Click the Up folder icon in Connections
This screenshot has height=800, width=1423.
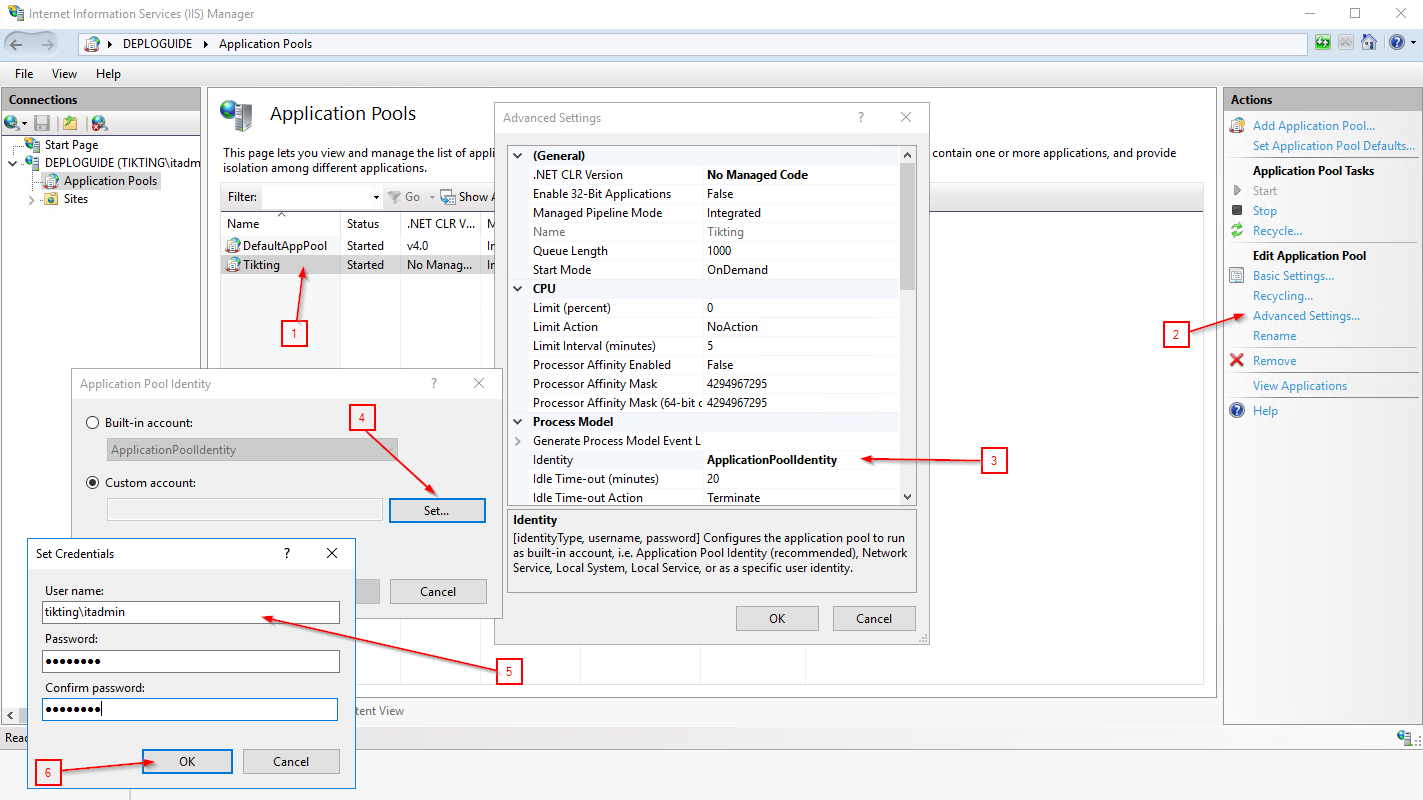pos(70,123)
